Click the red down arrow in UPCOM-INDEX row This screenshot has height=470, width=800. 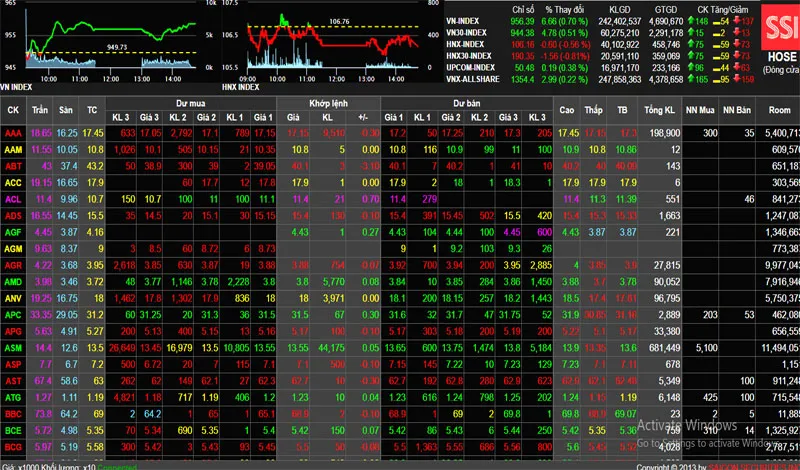tap(736, 67)
